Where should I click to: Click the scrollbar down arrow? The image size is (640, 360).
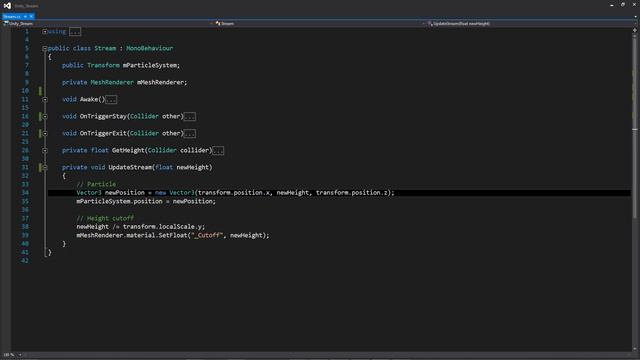(x=635, y=349)
